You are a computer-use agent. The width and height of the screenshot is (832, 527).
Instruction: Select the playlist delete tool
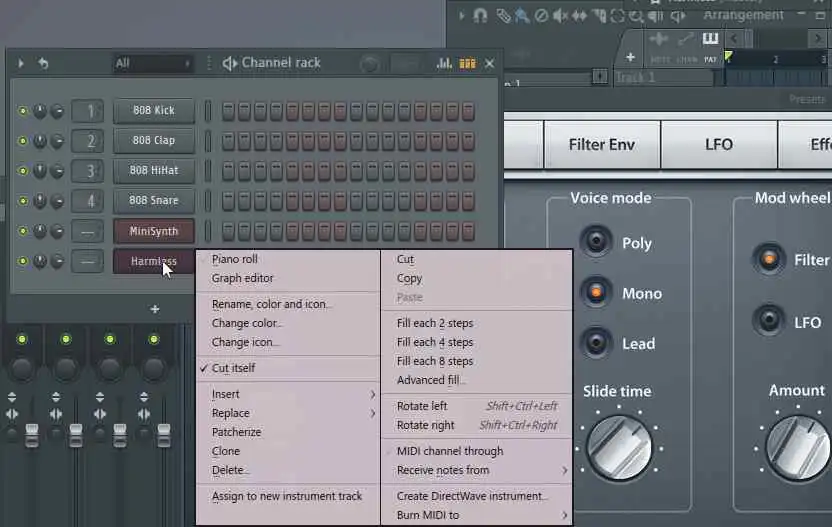[541, 16]
